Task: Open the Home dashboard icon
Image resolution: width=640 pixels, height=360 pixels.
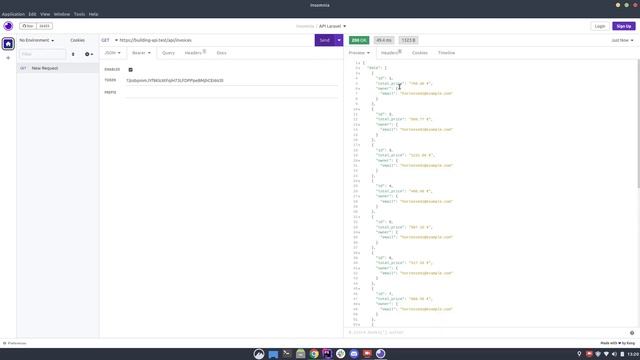Action: (x=8, y=44)
